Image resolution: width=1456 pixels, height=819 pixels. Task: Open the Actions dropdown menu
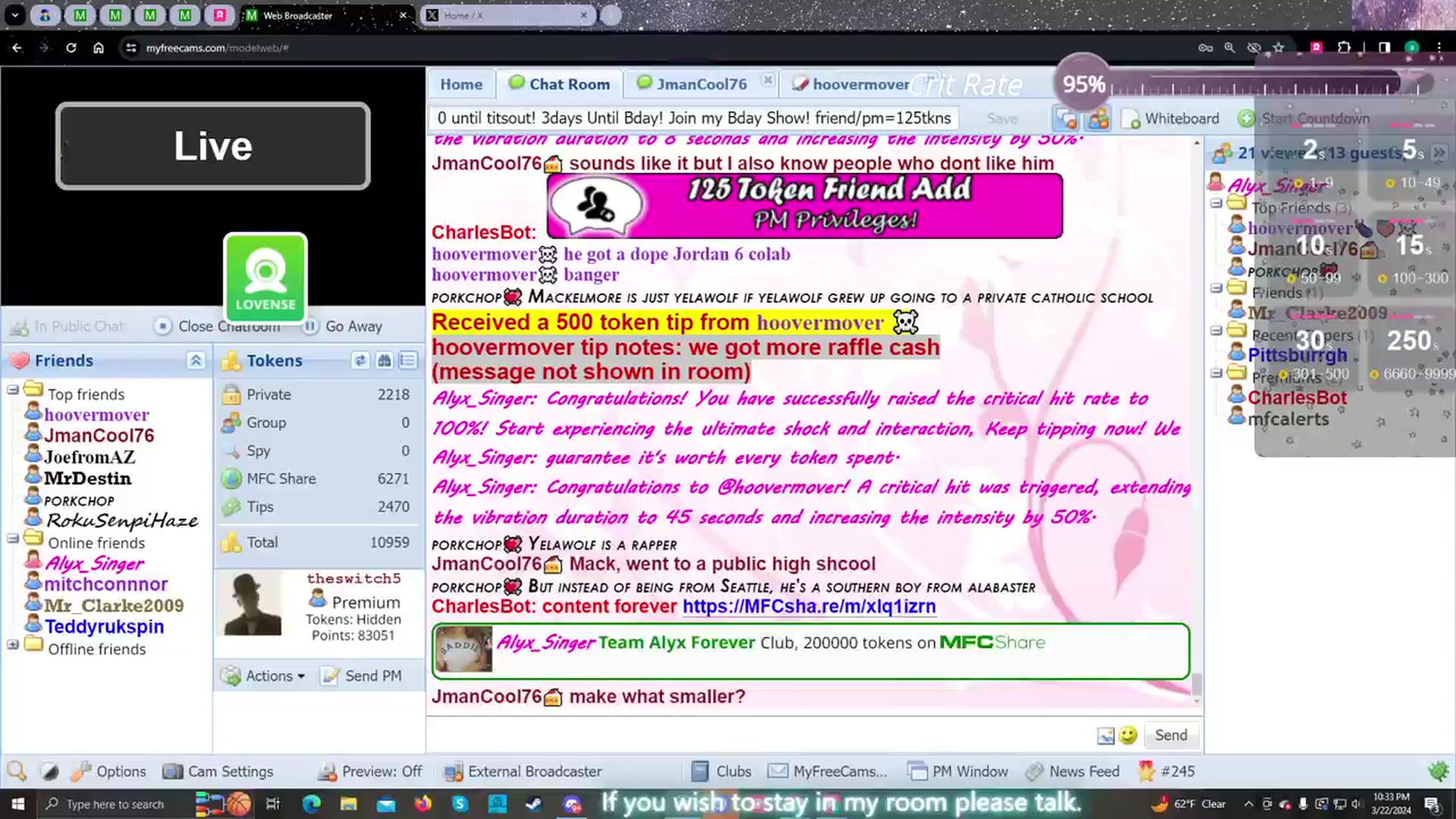[263, 676]
